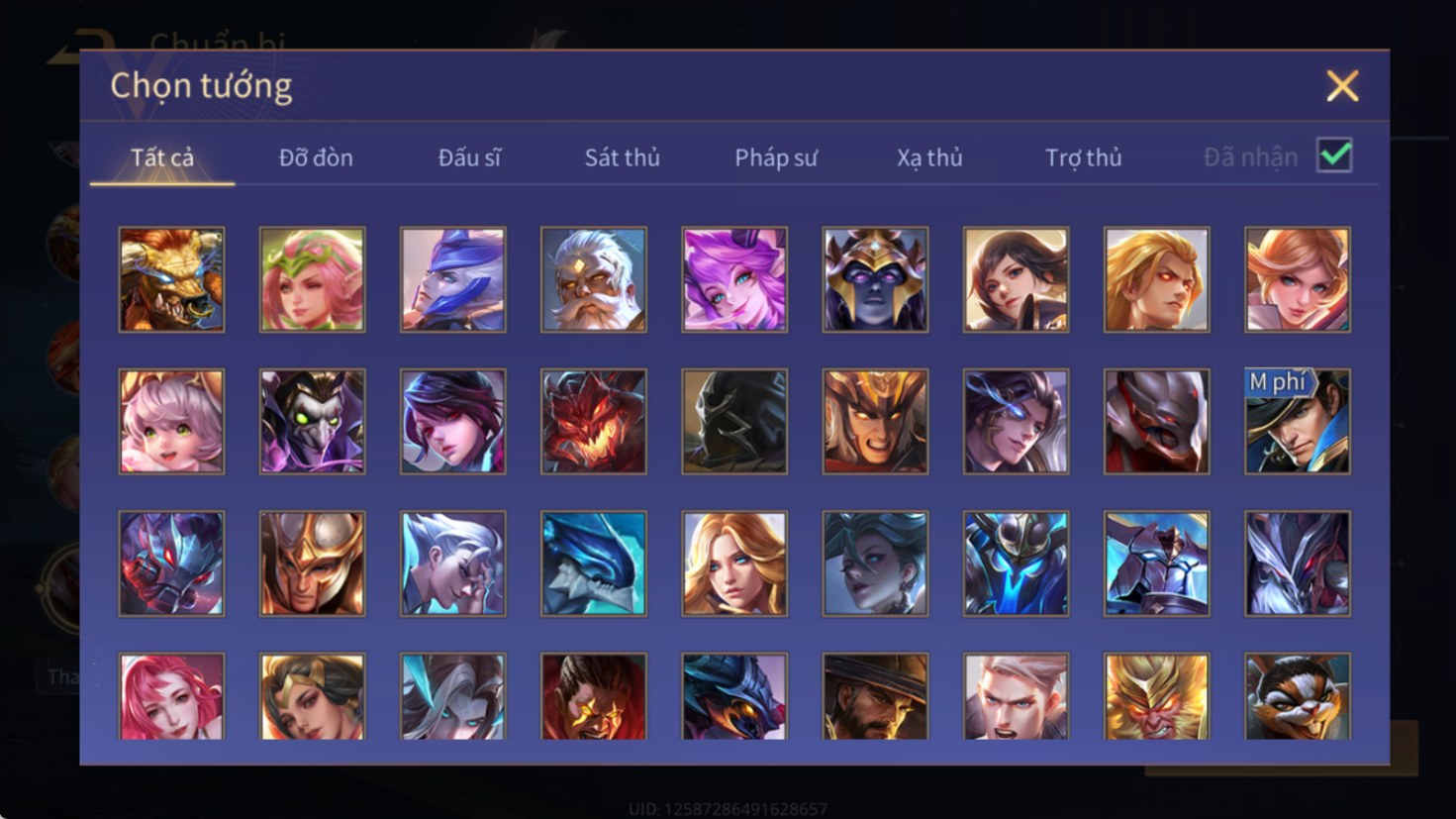Switch to the Đỡ đòn tab
This screenshot has height=819, width=1456.
click(316, 157)
